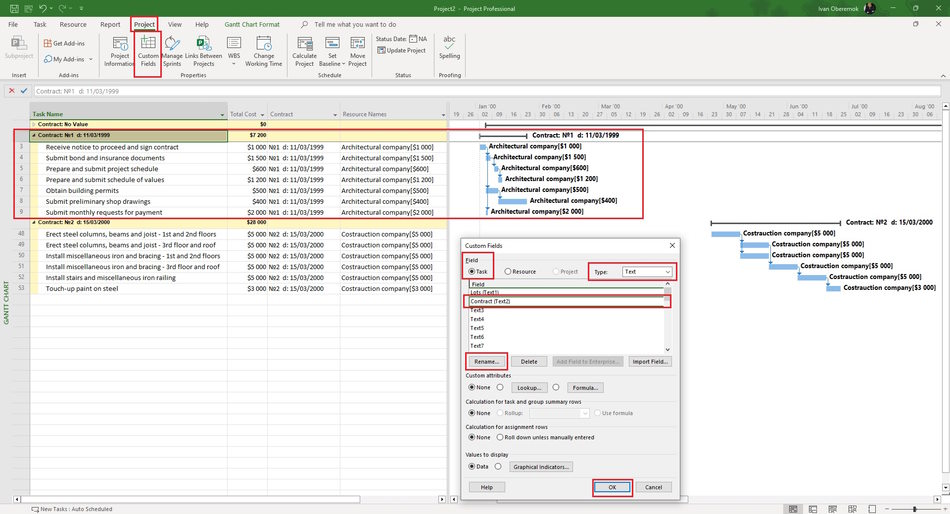
Task: Click the zoom out minus icon
Action: coord(887,509)
